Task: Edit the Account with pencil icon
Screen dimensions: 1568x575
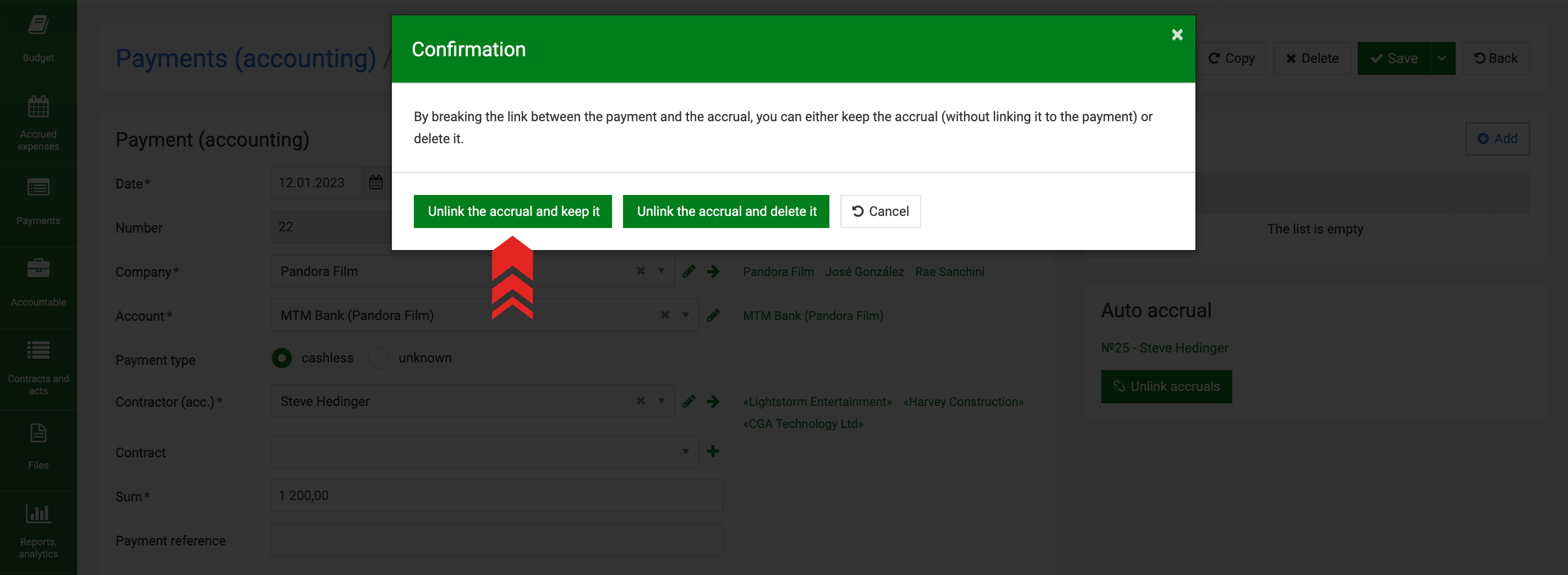Action: (713, 316)
